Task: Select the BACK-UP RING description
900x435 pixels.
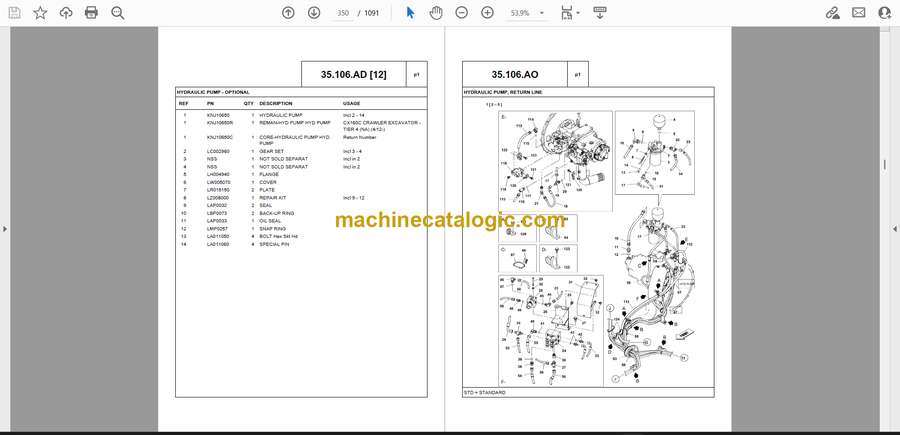Action: pos(277,213)
